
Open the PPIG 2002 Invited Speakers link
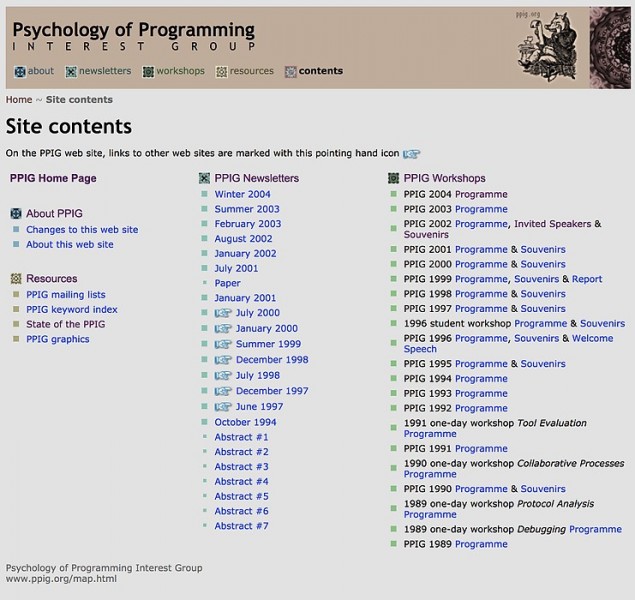coord(552,225)
